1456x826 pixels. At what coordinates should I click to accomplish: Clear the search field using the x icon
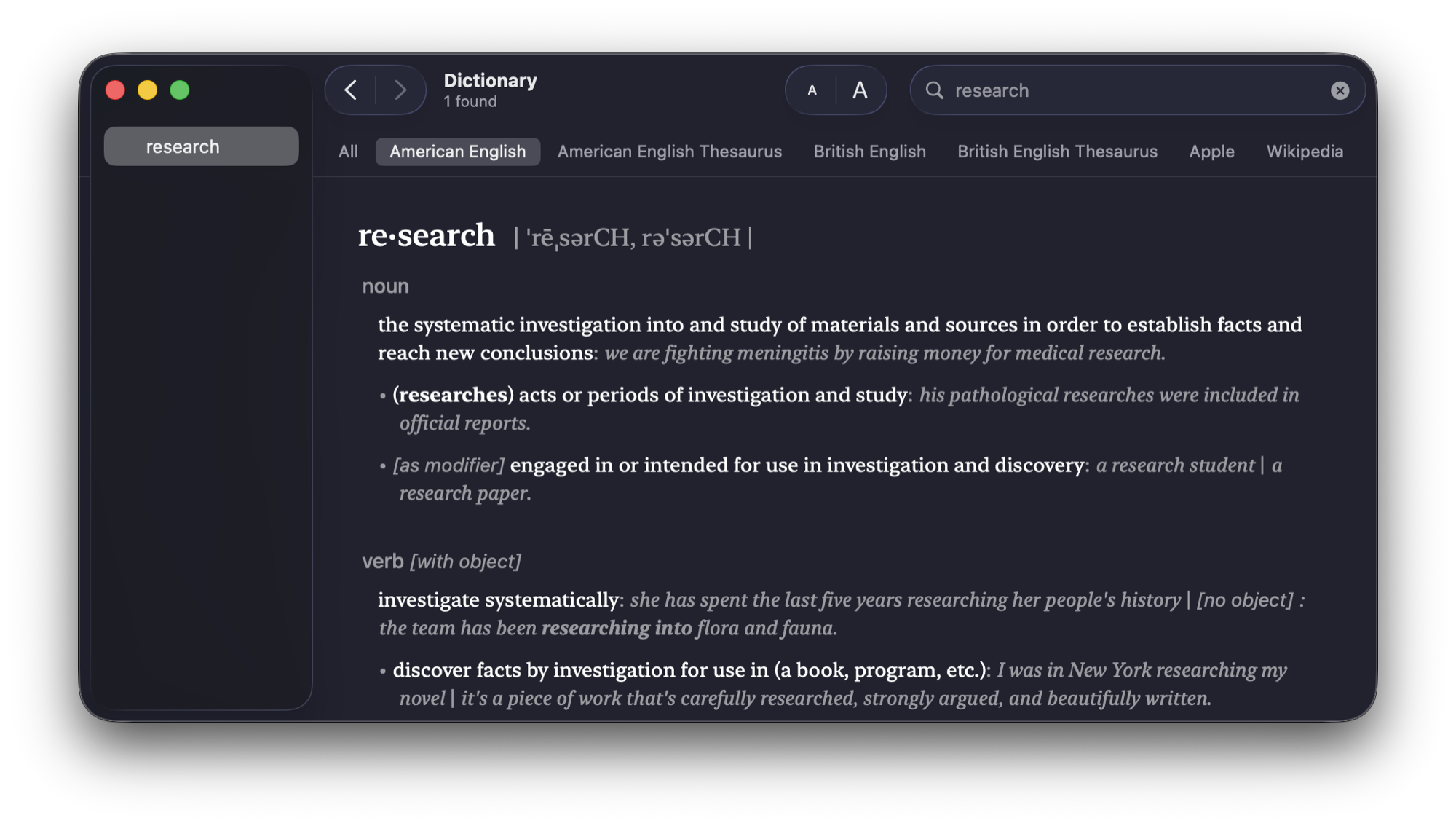(1340, 90)
